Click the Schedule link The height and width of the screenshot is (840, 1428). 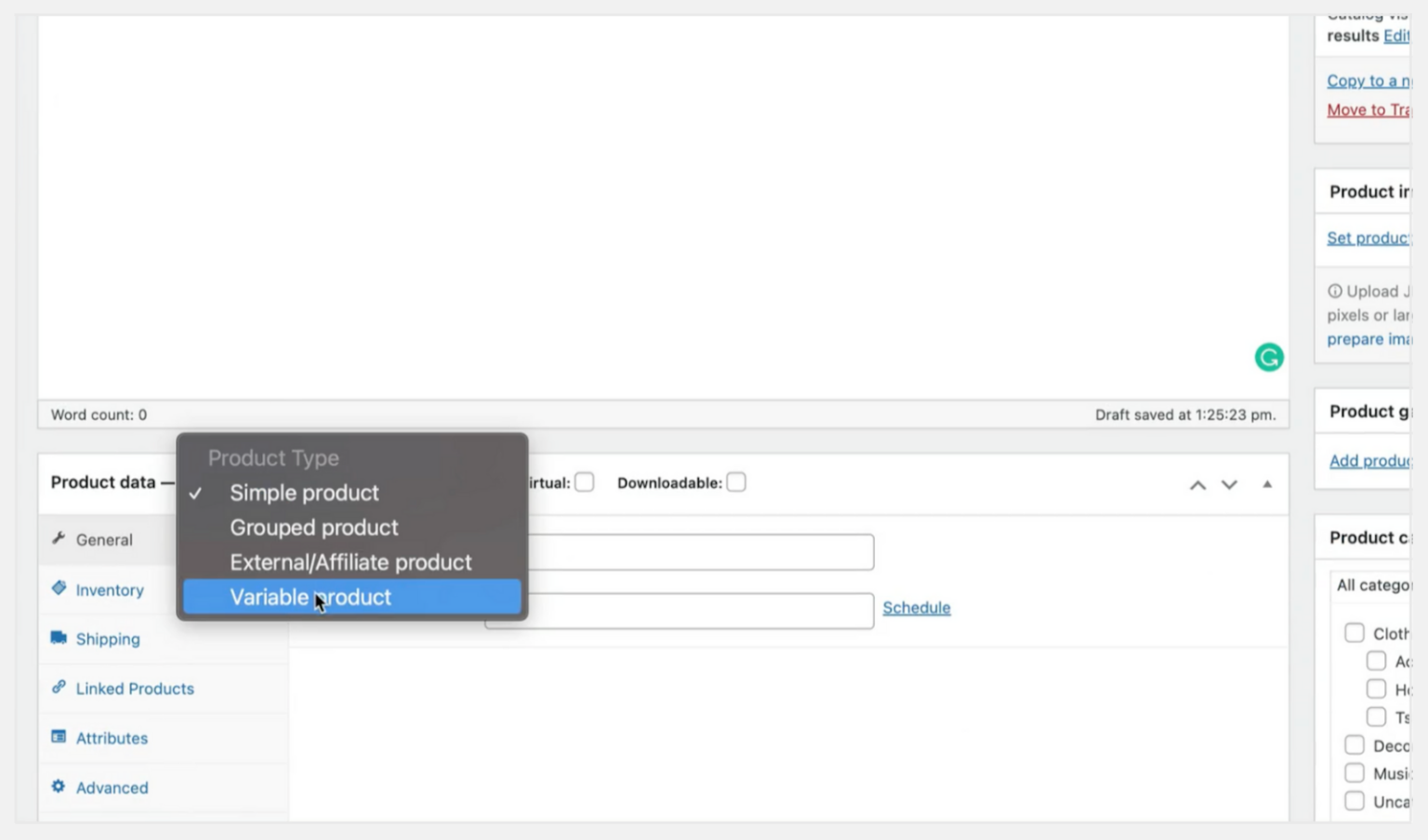click(x=917, y=607)
